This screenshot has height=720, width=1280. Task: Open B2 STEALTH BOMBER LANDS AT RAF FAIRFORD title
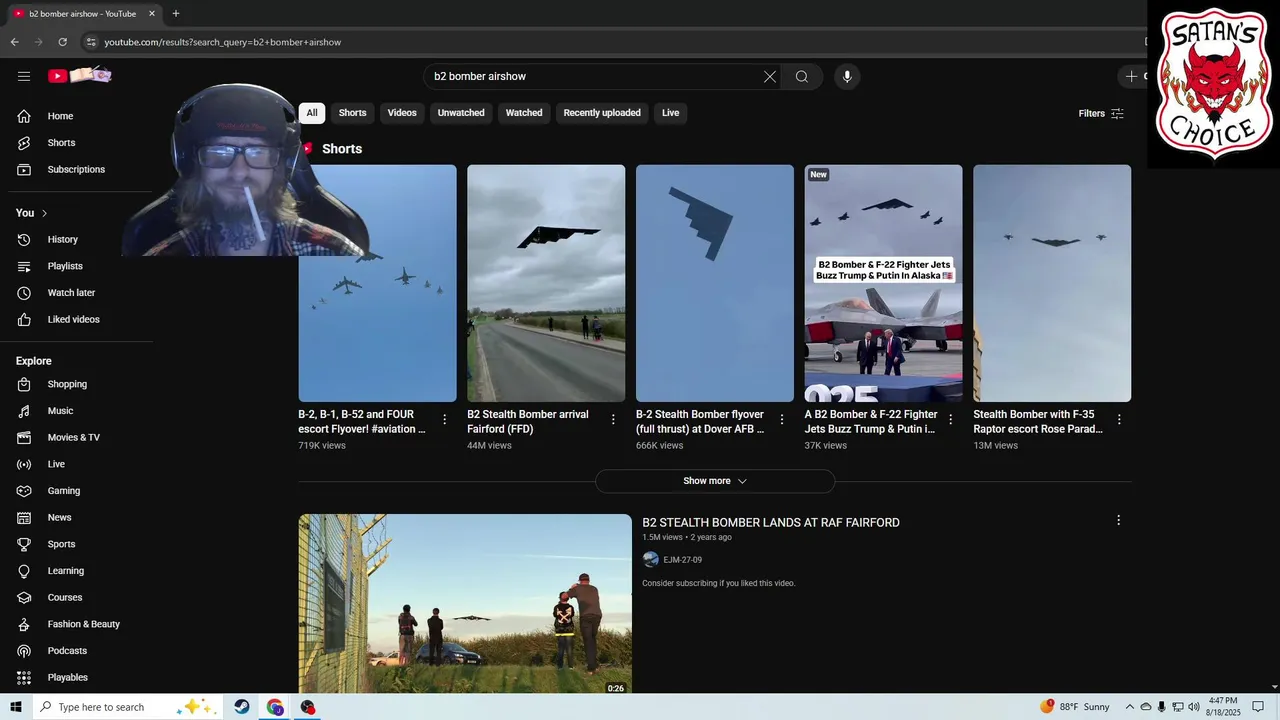pyautogui.click(x=771, y=523)
